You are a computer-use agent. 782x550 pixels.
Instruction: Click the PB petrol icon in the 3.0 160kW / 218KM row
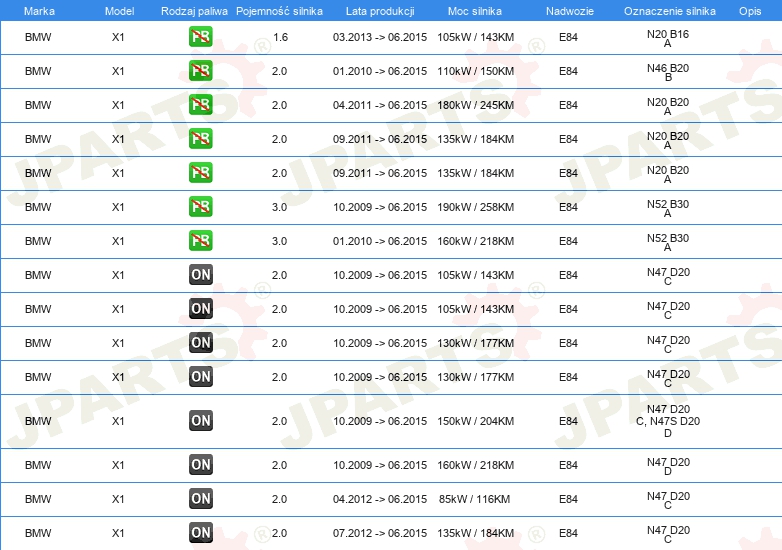pos(200,241)
